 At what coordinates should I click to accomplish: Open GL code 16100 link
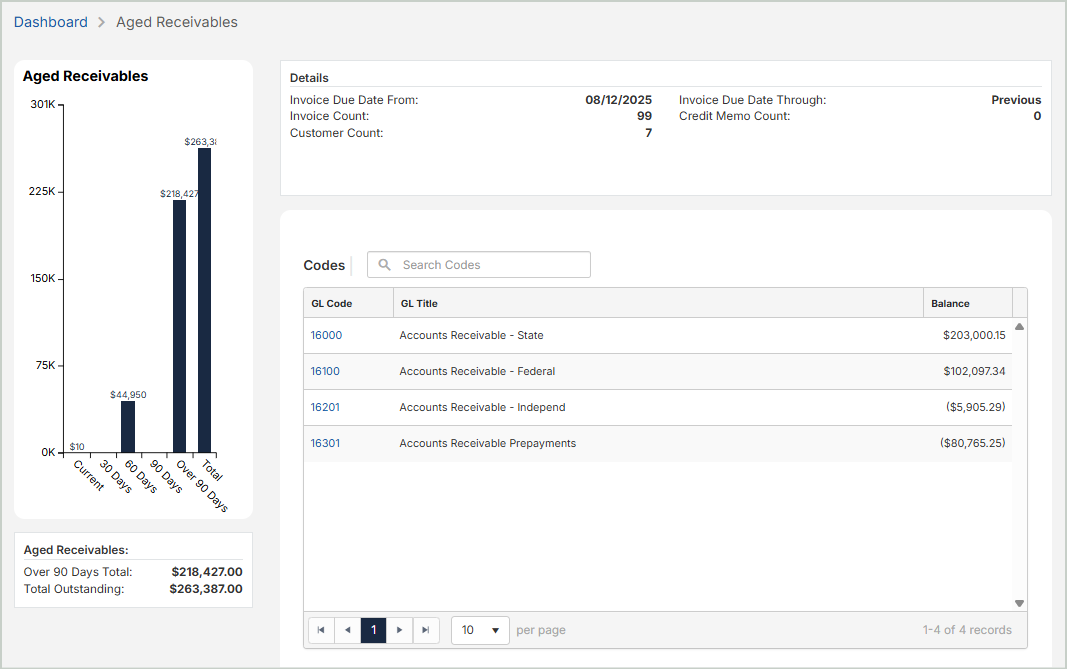tap(325, 372)
